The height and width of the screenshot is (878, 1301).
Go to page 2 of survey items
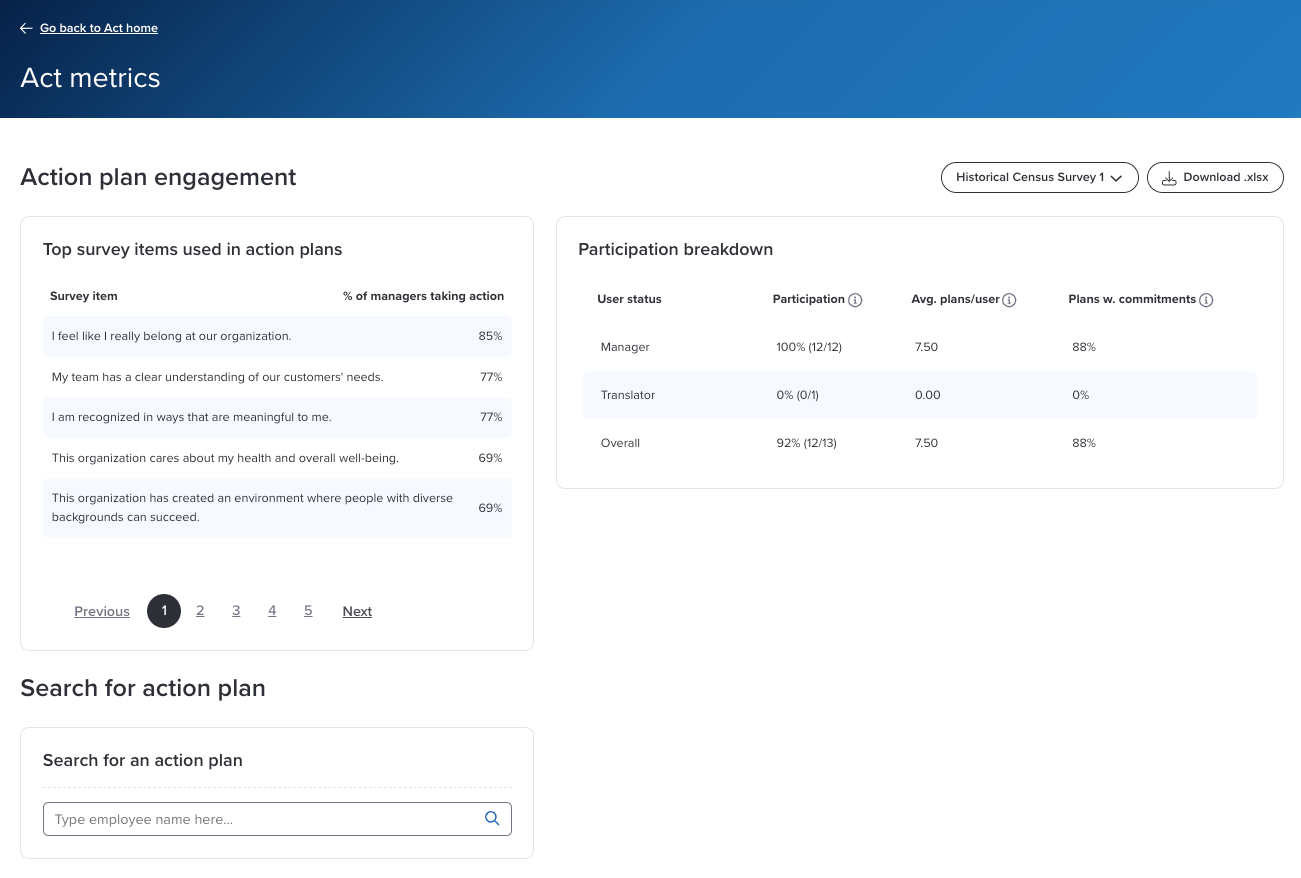pos(200,611)
